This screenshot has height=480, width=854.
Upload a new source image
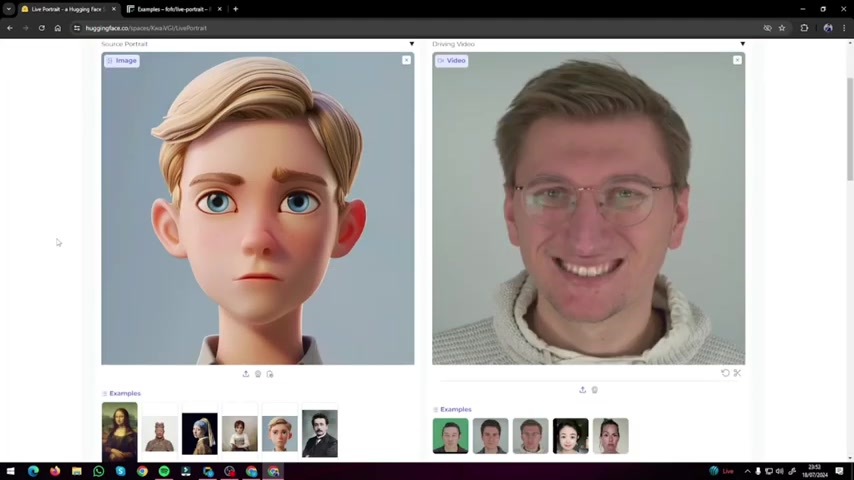click(x=246, y=374)
